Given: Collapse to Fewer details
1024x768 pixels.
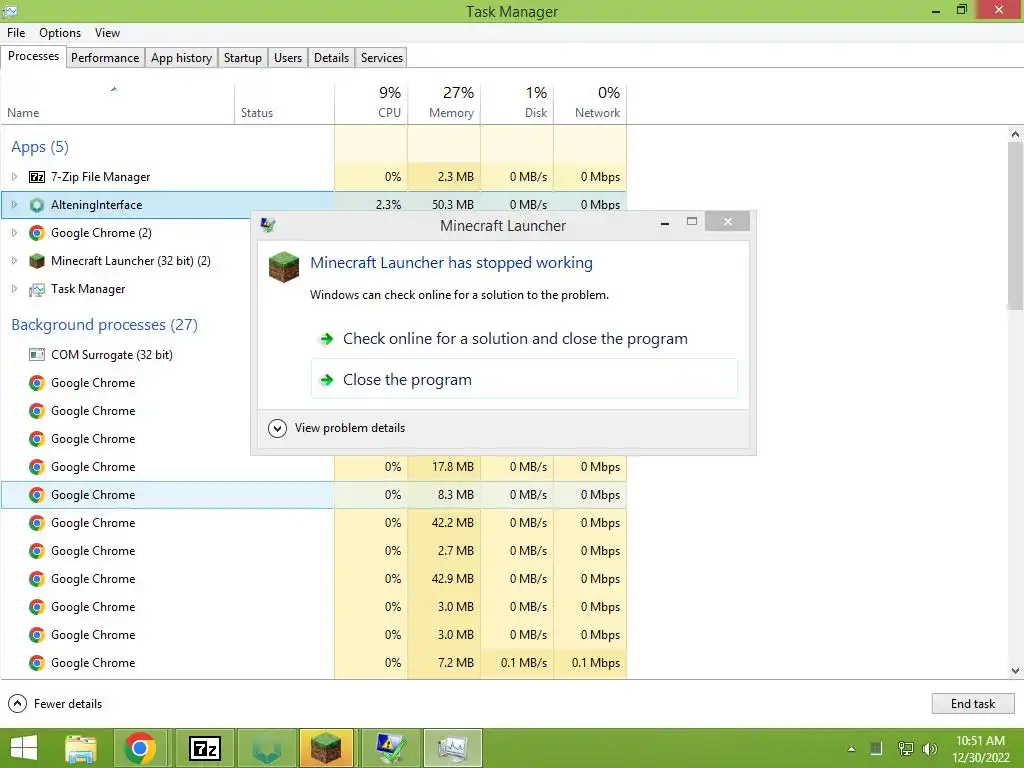Looking at the screenshot, I should tap(55, 704).
